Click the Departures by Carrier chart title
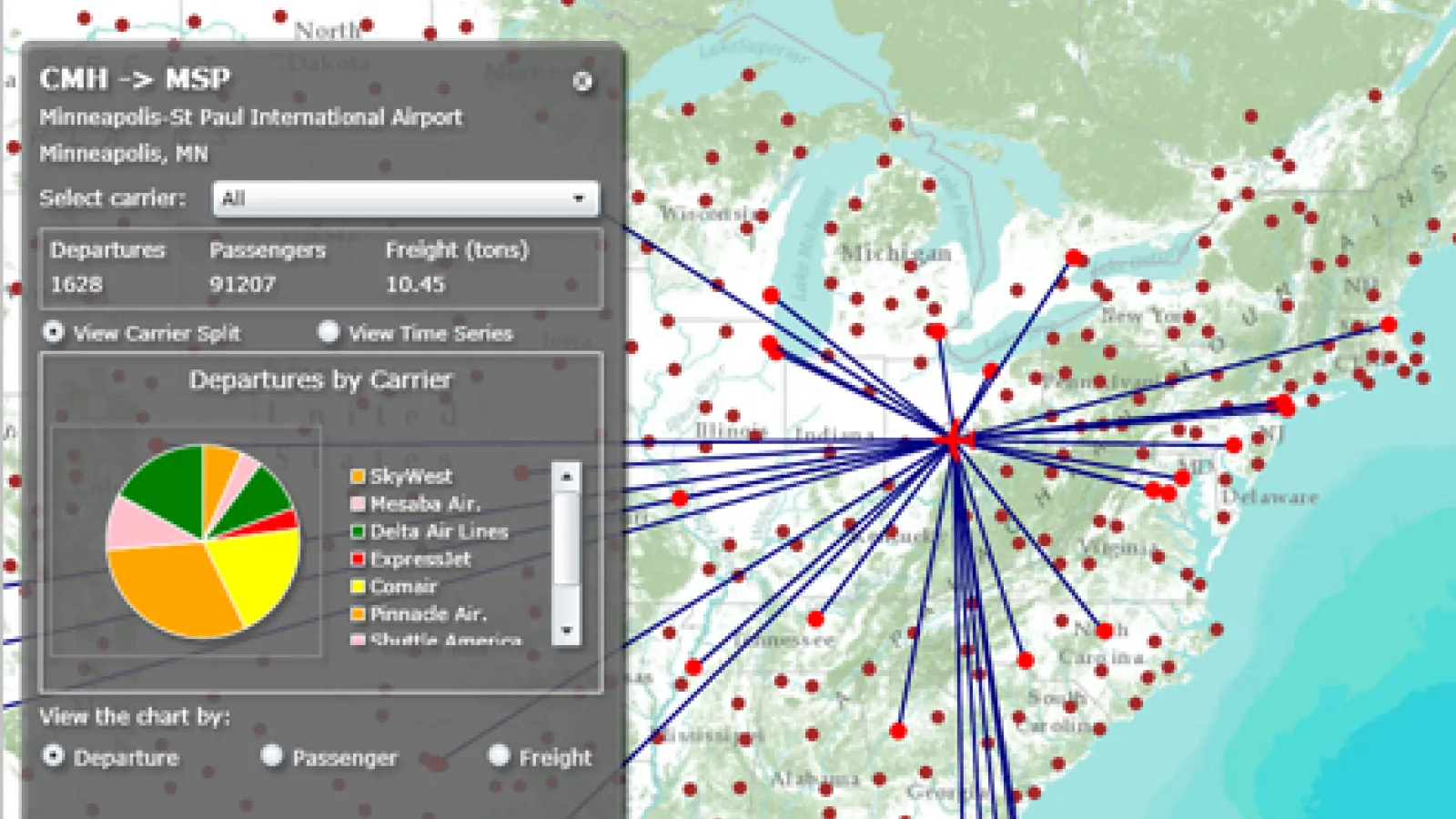 click(320, 379)
